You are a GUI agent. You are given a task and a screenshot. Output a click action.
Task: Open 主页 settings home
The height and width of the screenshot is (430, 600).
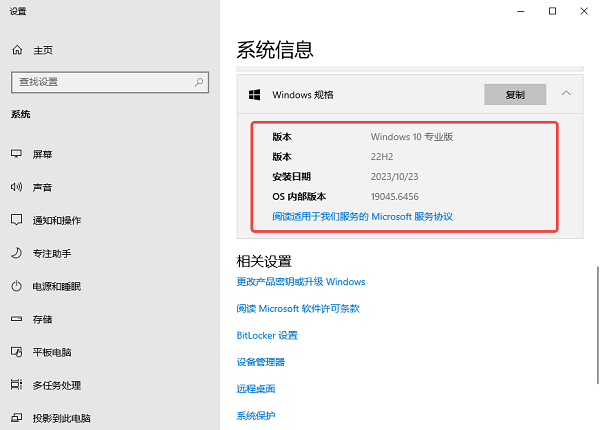click(43, 50)
